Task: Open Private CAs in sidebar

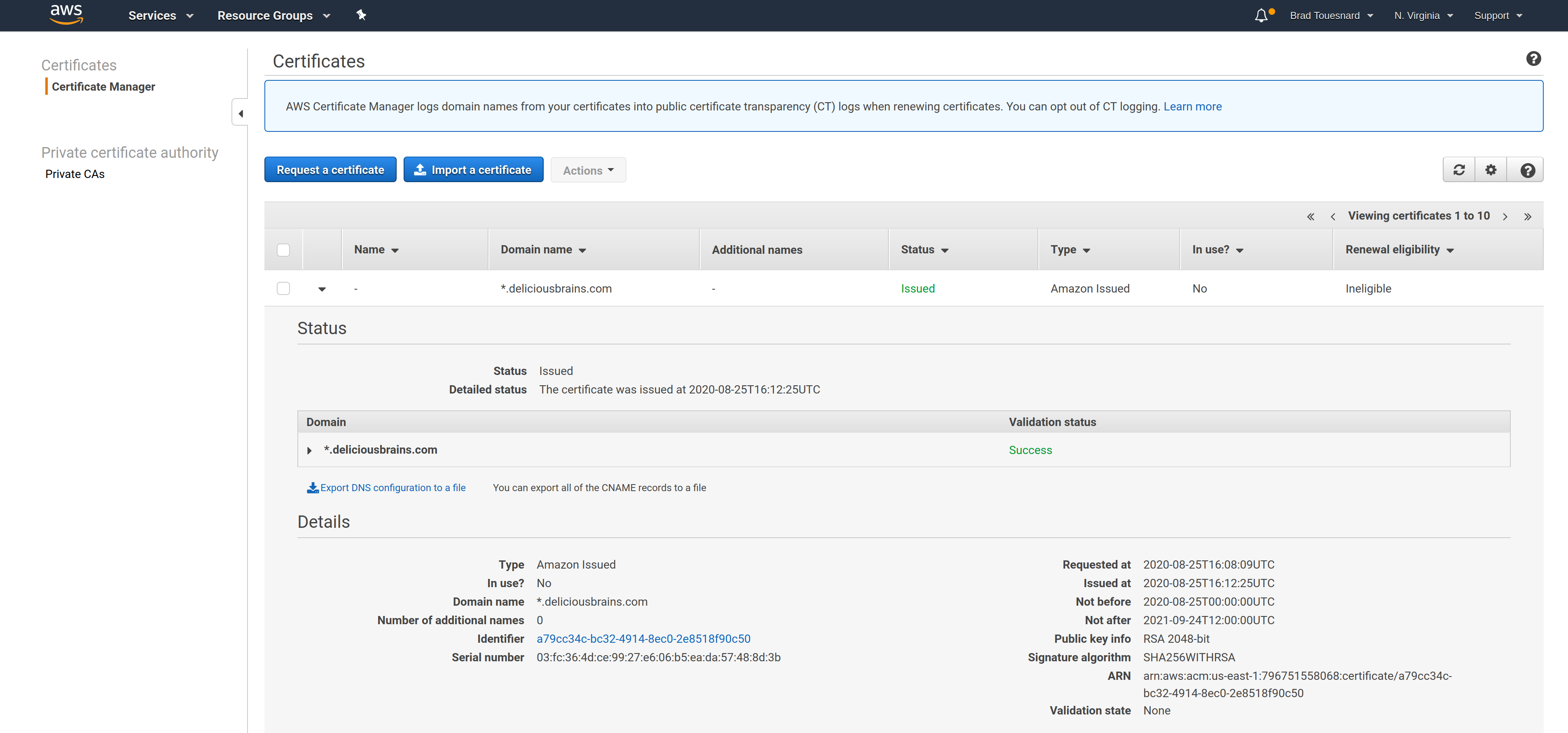Action: 75,174
